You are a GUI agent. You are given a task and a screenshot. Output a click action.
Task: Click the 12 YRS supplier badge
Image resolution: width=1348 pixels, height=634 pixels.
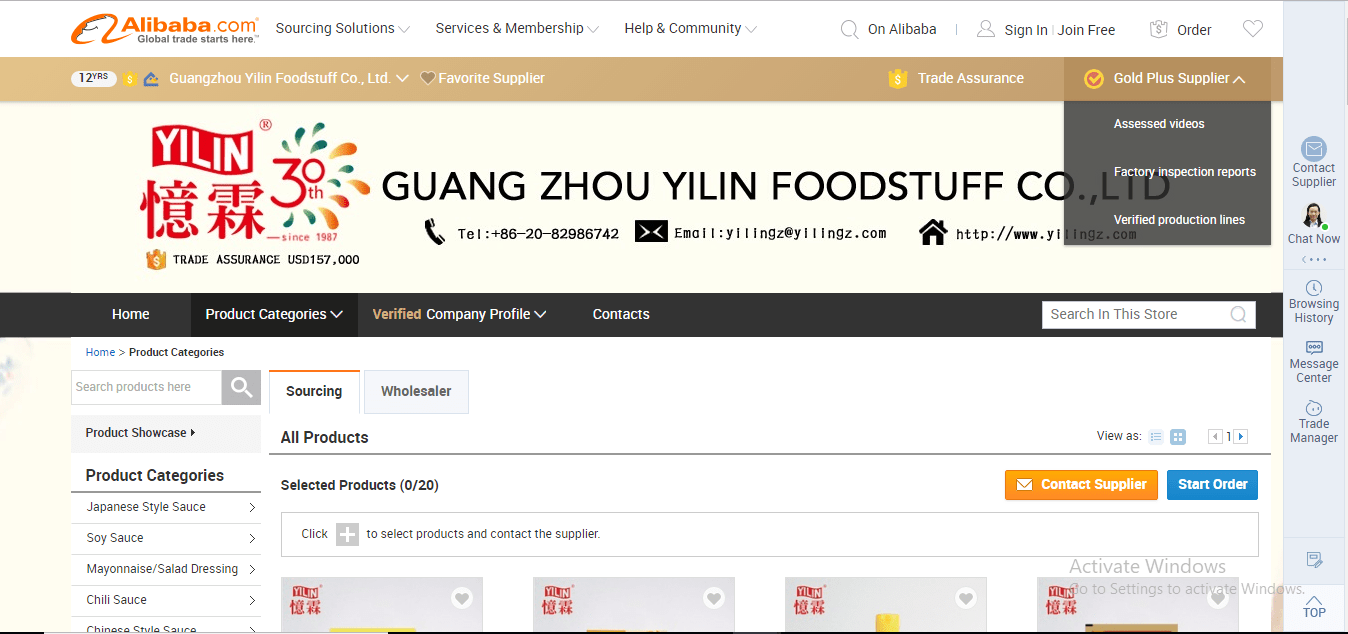pos(93,78)
